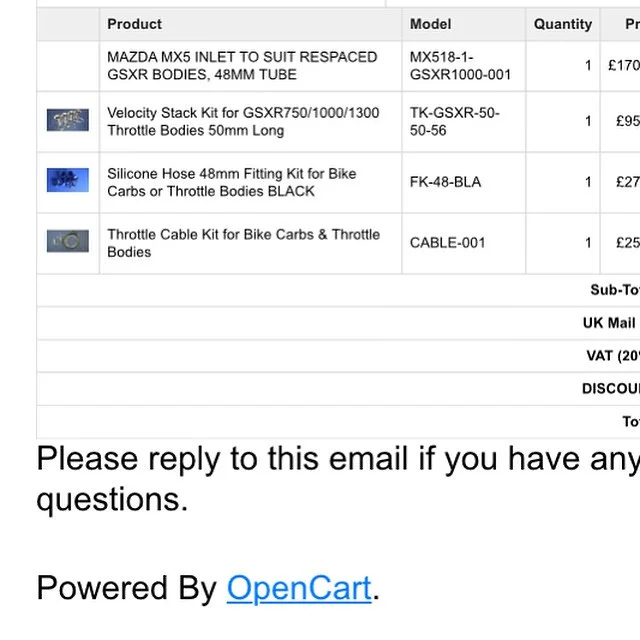
Task: Click the Silicone Hose 48mm Fitting Kit name
Action: tap(232, 182)
